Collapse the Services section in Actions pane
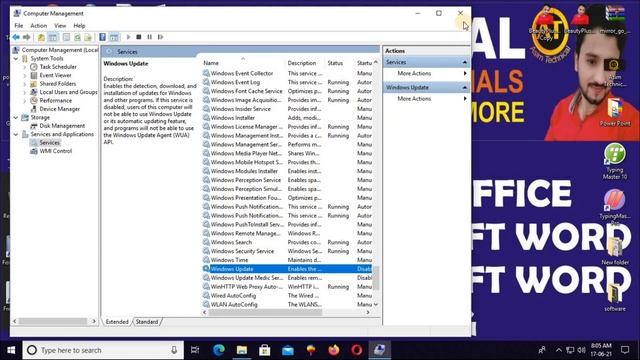Viewport: 640px width, 360px height. coord(464,62)
